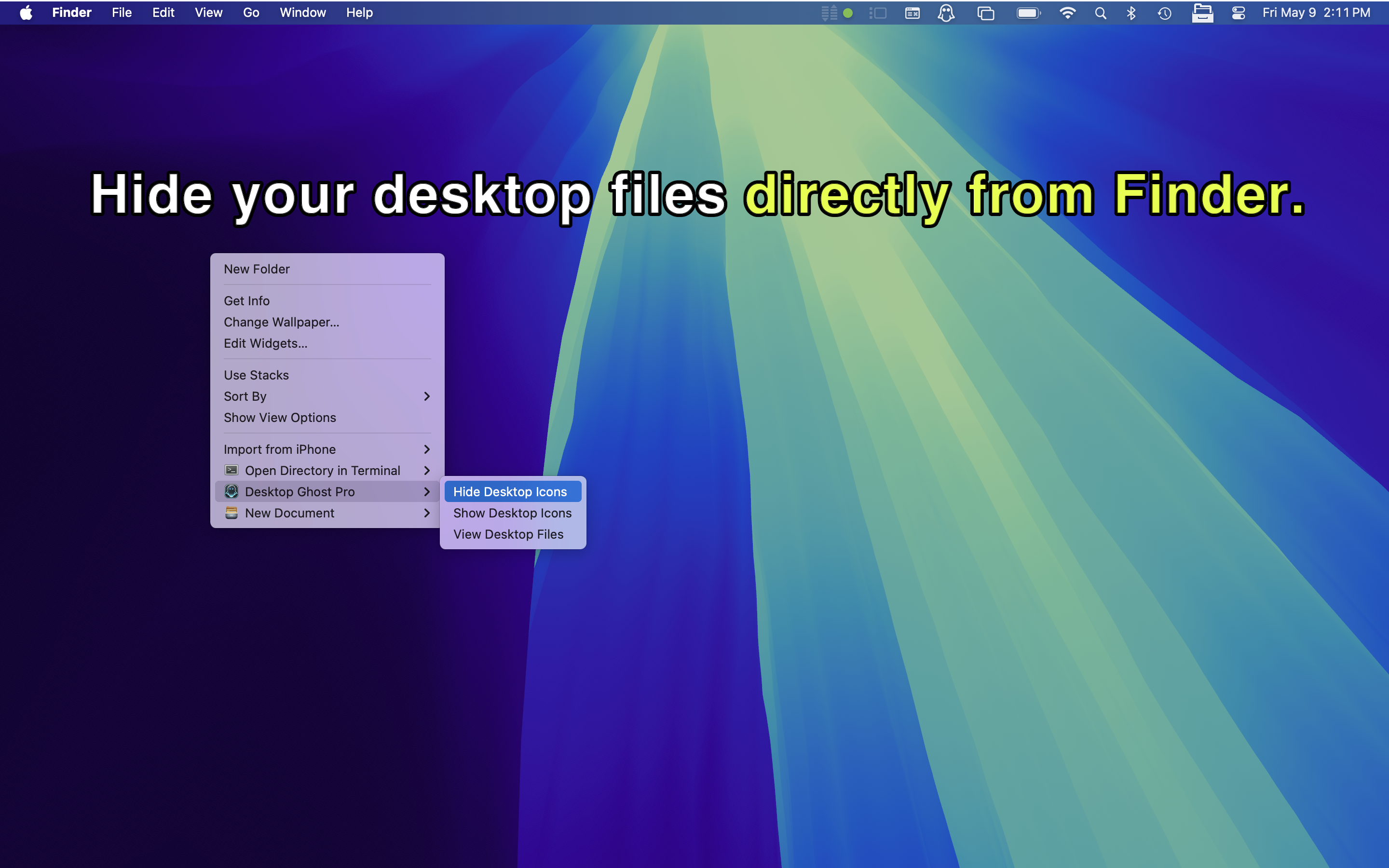
Task: Choose New Folder from context menu
Action: click(x=327, y=269)
